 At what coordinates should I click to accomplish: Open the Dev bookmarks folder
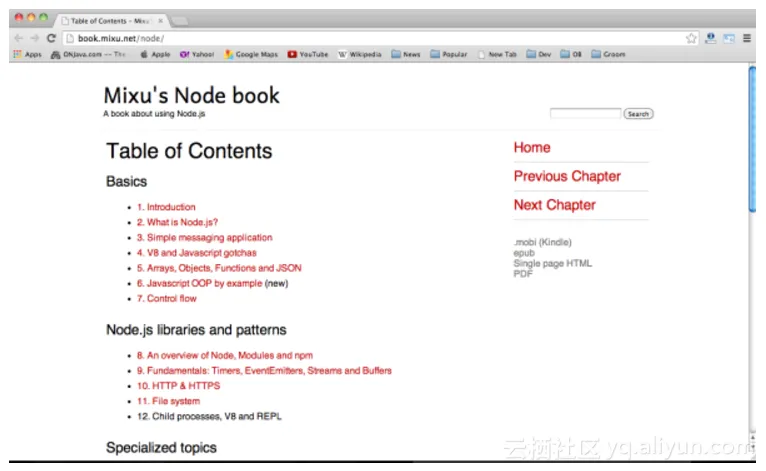(x=539, y=54)
